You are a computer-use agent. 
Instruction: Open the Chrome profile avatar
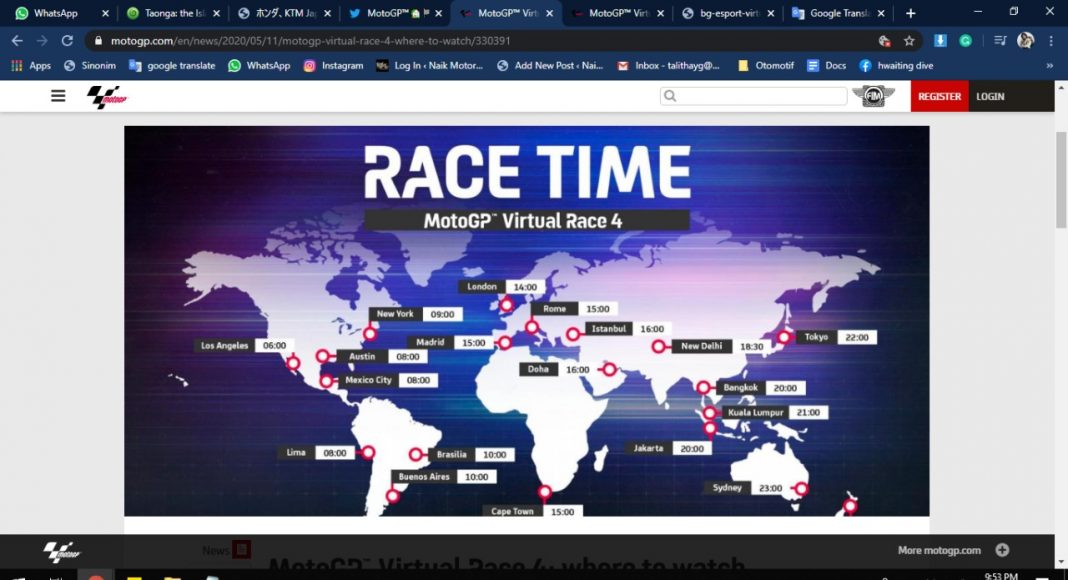click(1025, 41)
